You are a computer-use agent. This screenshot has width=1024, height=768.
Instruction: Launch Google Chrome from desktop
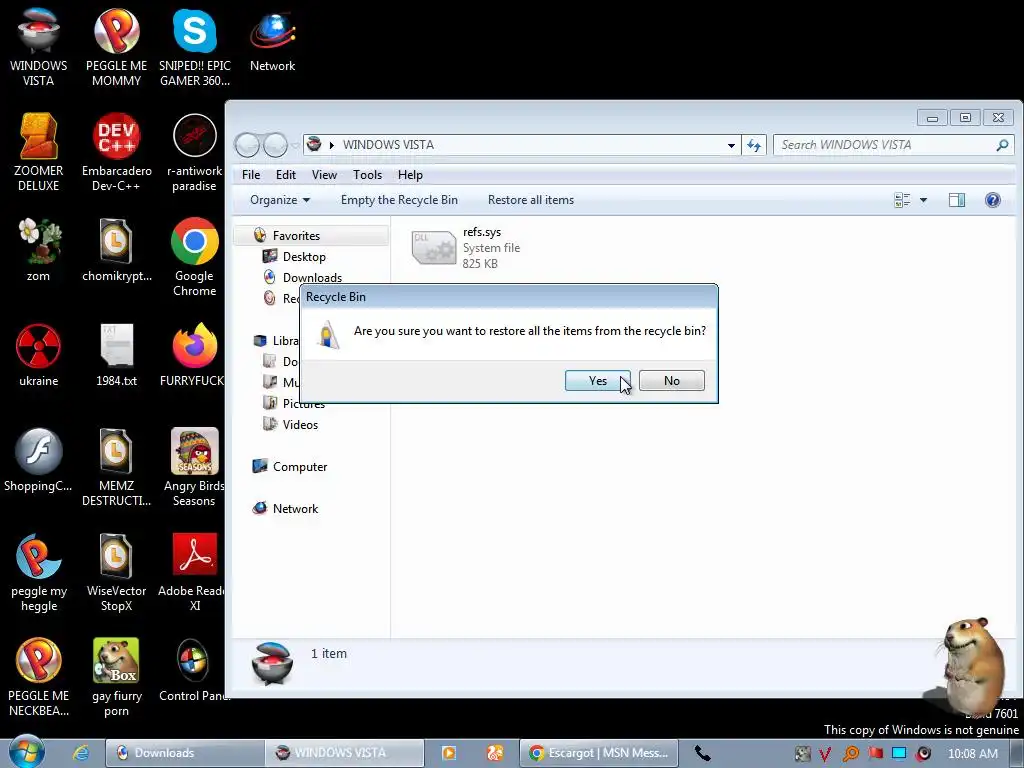coord(195,257)
